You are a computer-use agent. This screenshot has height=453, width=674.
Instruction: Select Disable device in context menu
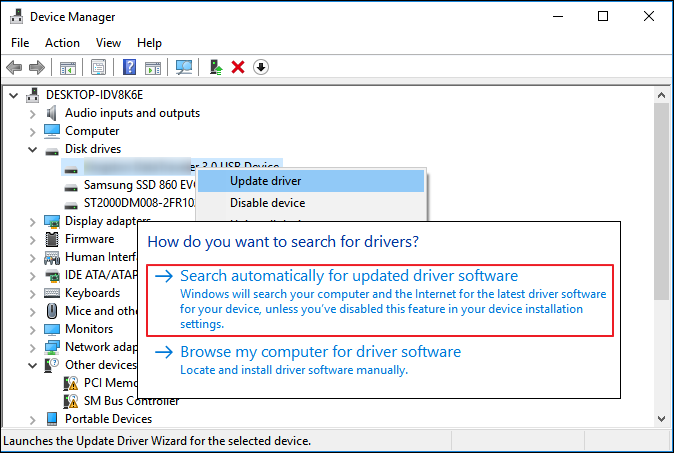click(267, 203)
